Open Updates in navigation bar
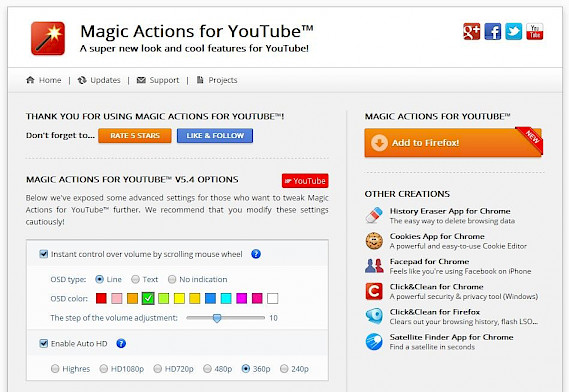 pos(105,80)
